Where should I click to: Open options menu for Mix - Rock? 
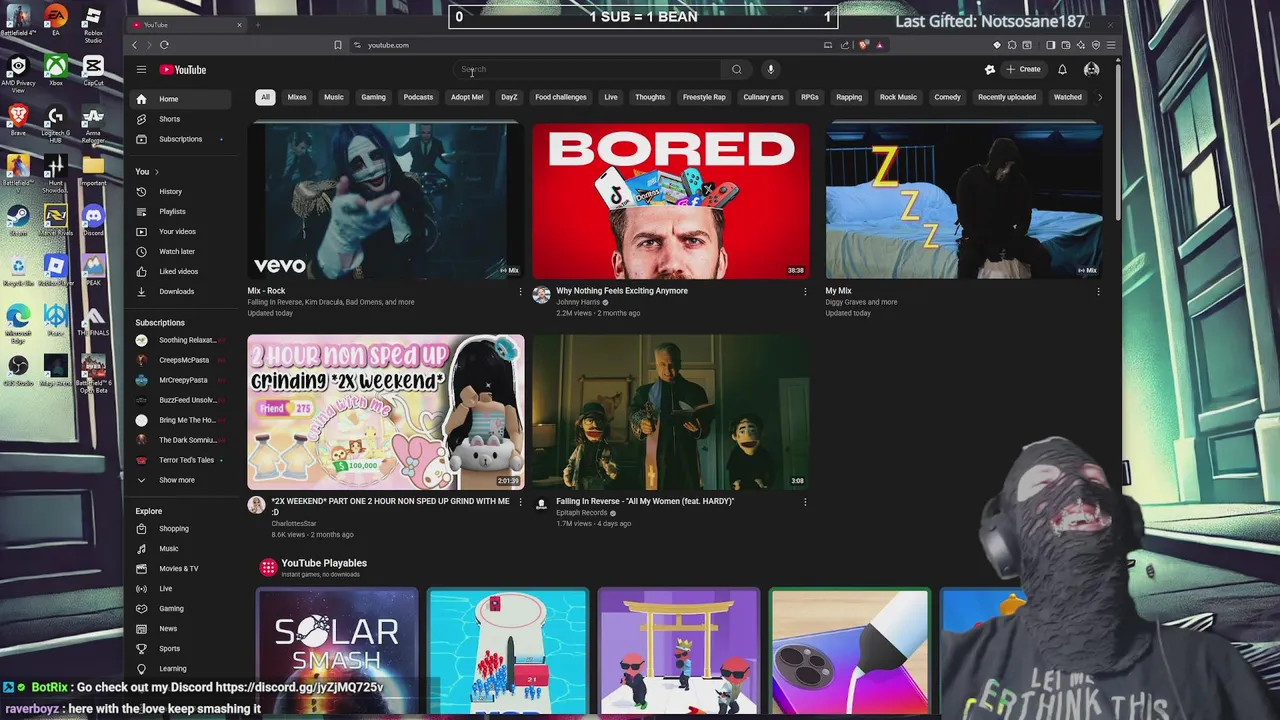520,292
